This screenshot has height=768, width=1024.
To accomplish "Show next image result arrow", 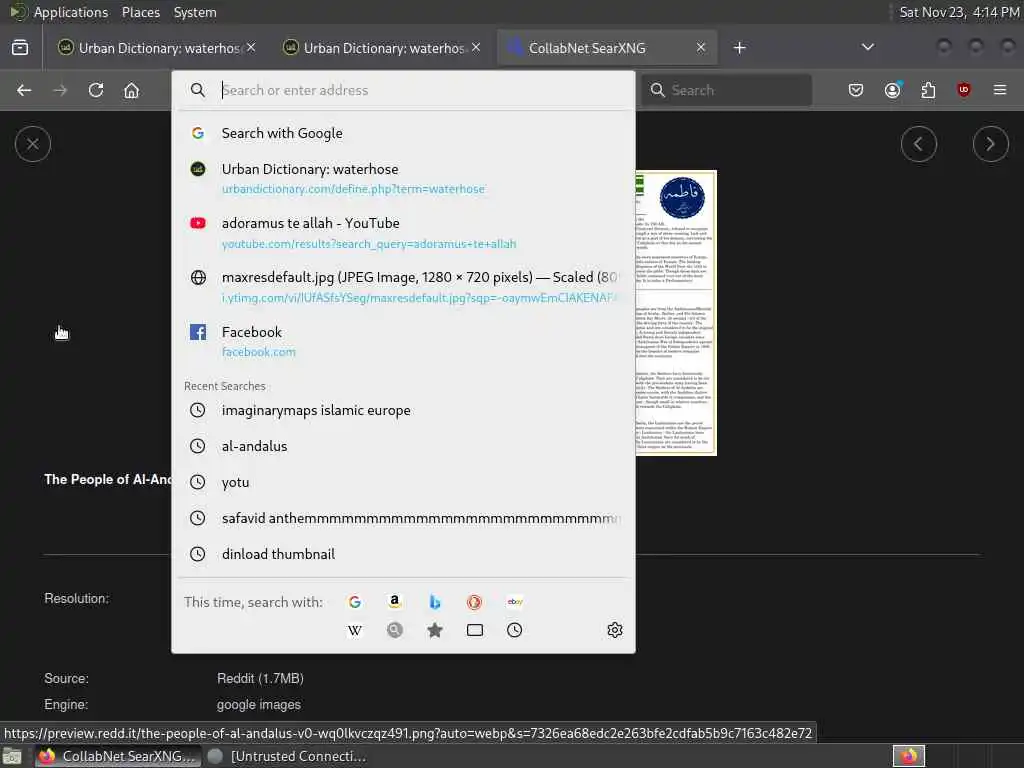I will [x=991, y=144].
